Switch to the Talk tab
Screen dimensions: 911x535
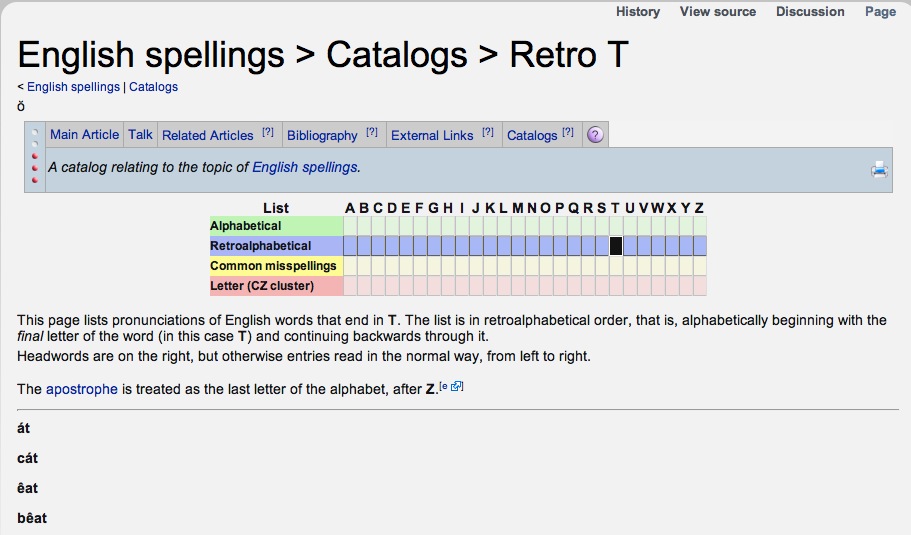141,135
